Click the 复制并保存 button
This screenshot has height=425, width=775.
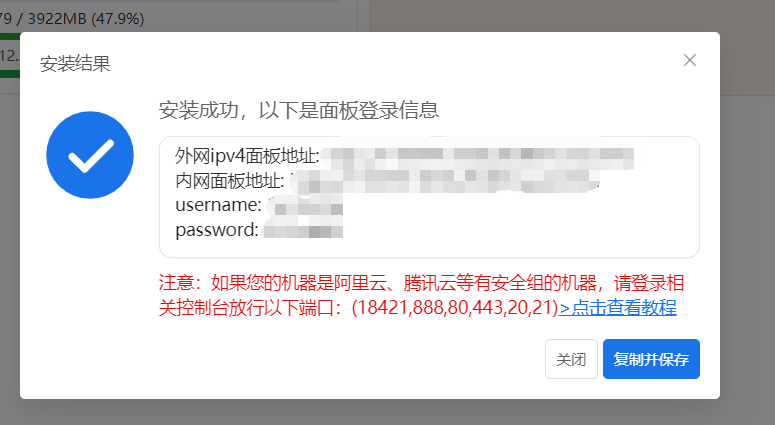tap(651, 359)
